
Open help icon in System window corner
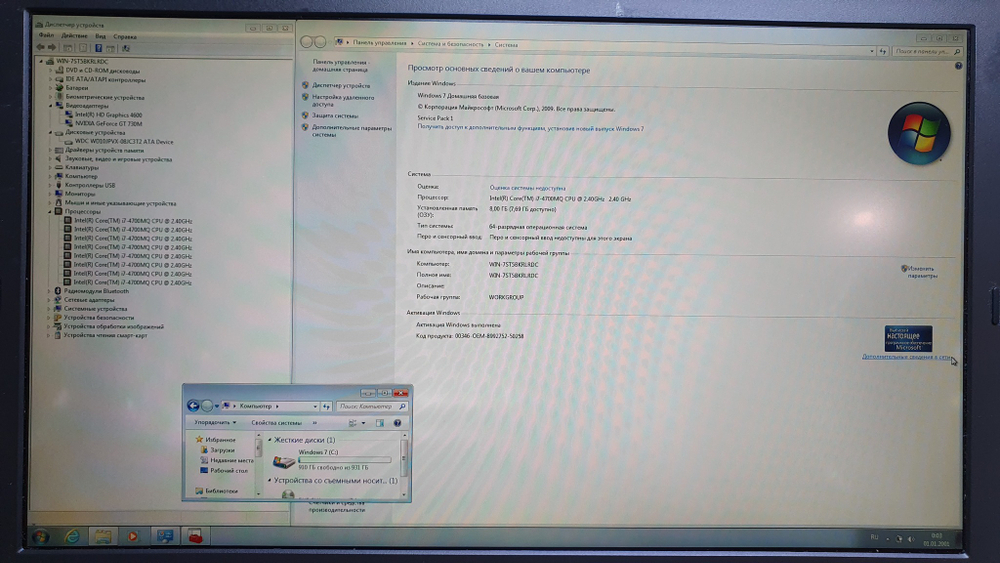tap(959, 66)
